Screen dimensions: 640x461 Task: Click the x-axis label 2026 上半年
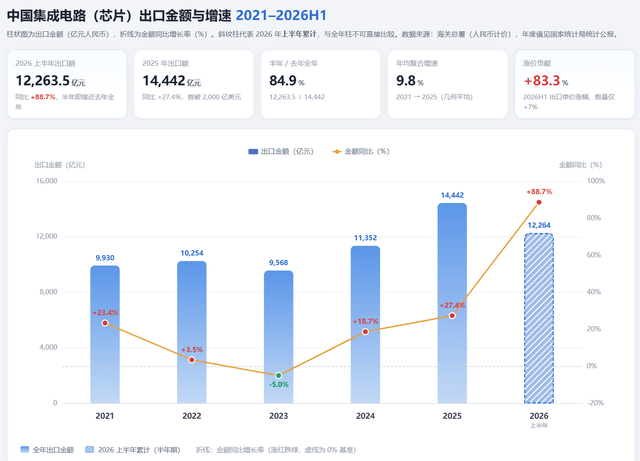[x=539, y=420]
